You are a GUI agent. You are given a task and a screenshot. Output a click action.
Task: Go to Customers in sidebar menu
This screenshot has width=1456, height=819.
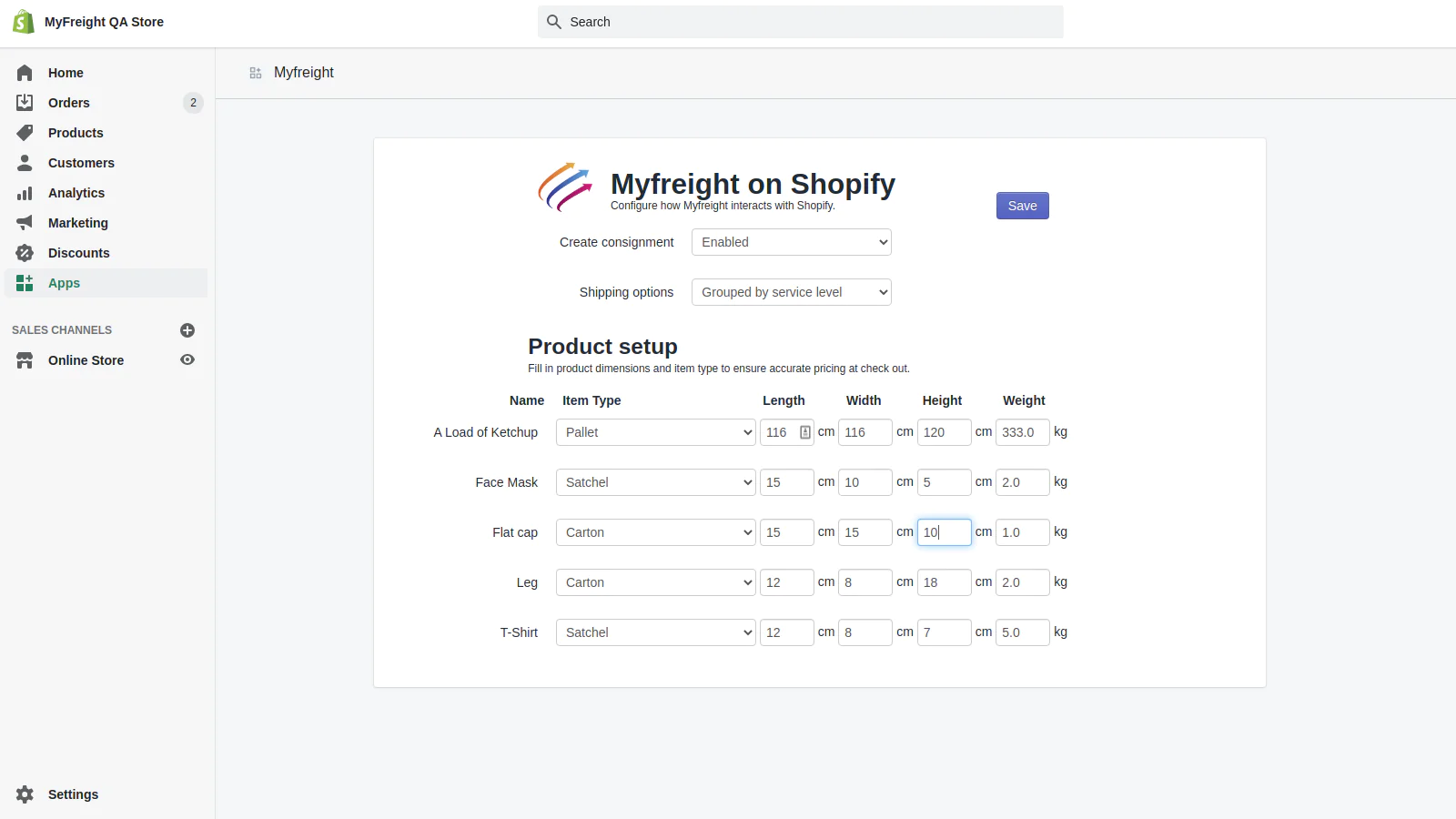[81, 163]
